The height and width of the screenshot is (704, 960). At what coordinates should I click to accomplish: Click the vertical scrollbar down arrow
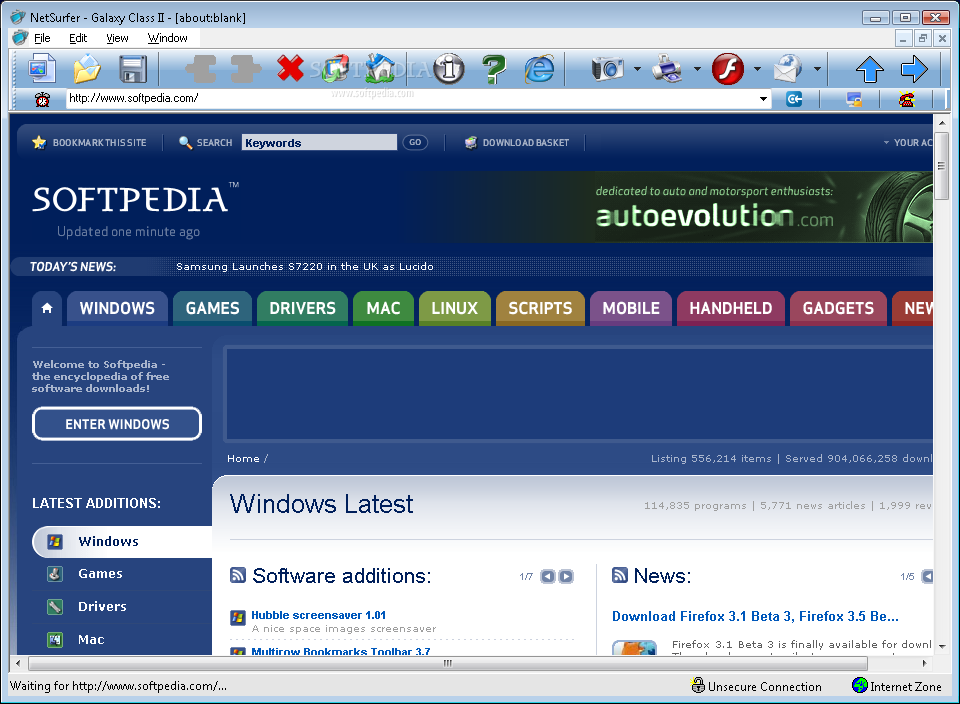(x=942, y=646)
